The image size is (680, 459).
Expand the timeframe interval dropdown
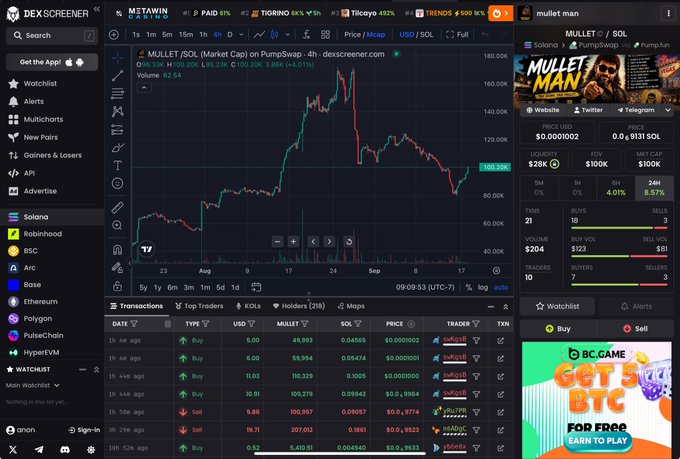point(241,35)
